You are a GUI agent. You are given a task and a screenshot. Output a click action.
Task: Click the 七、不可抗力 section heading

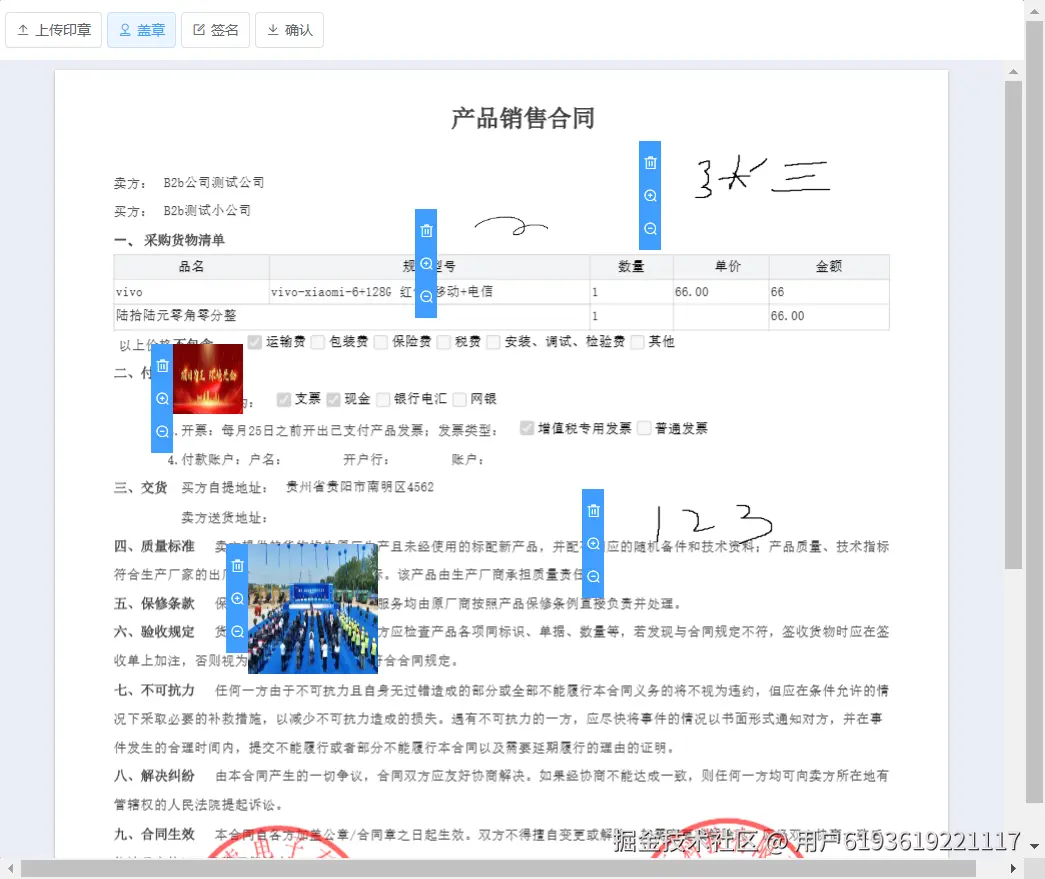click(154, 690)
